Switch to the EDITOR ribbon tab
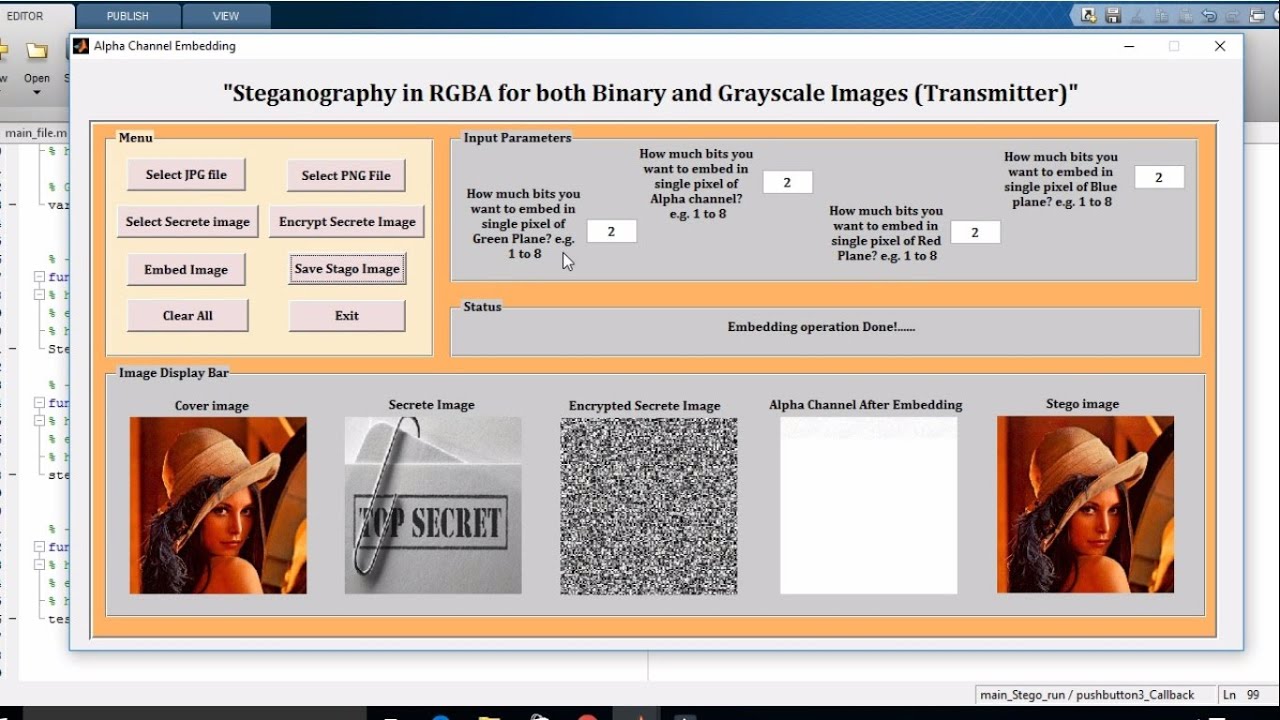The image size is (1280, 720). click(x=27, y=16)
